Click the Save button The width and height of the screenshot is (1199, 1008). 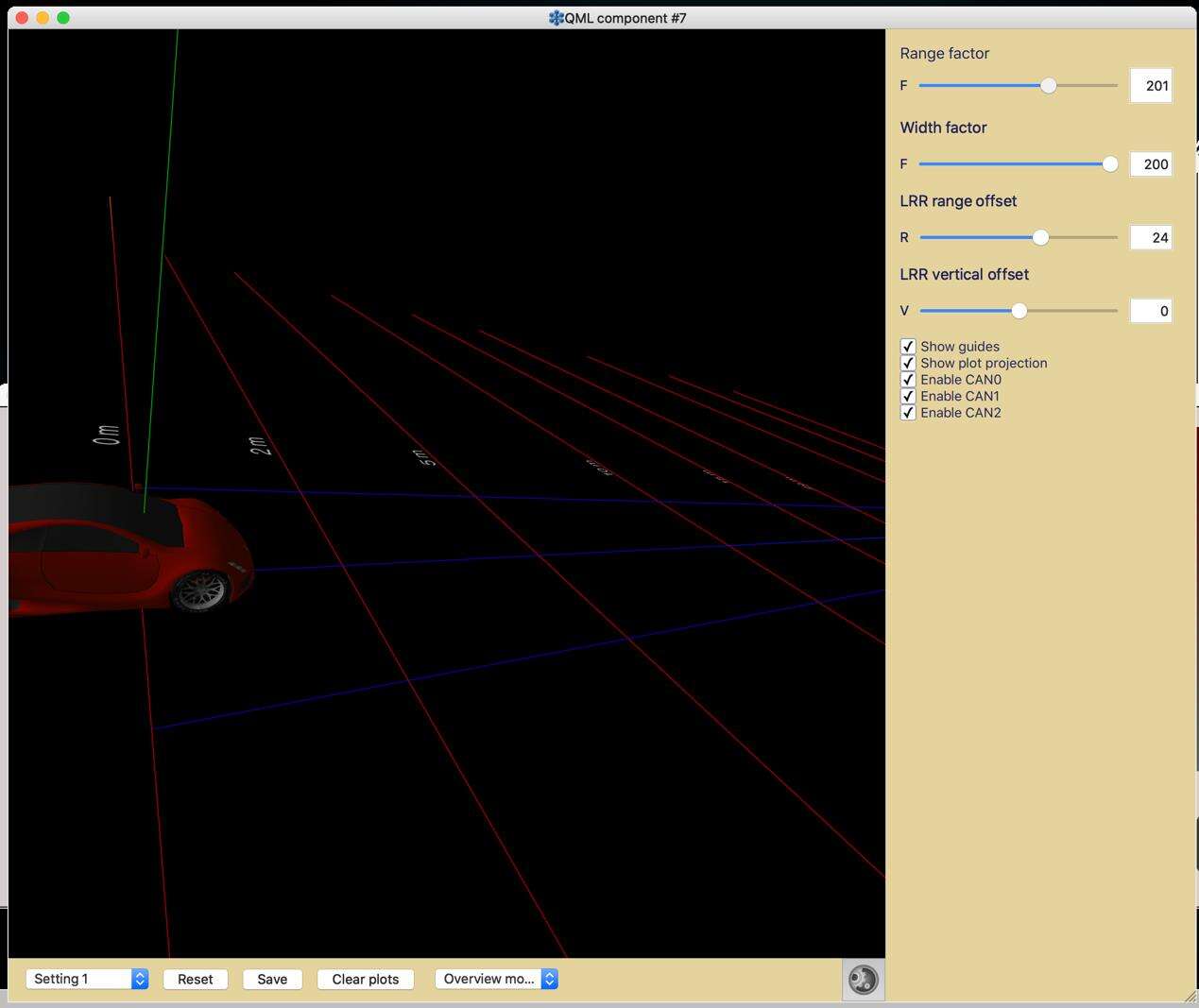coord(272,979)
